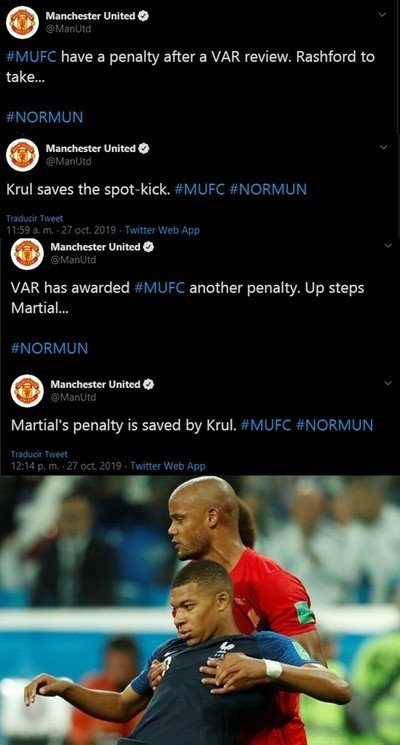Click verified badge on first tweet

coord(143,16)
